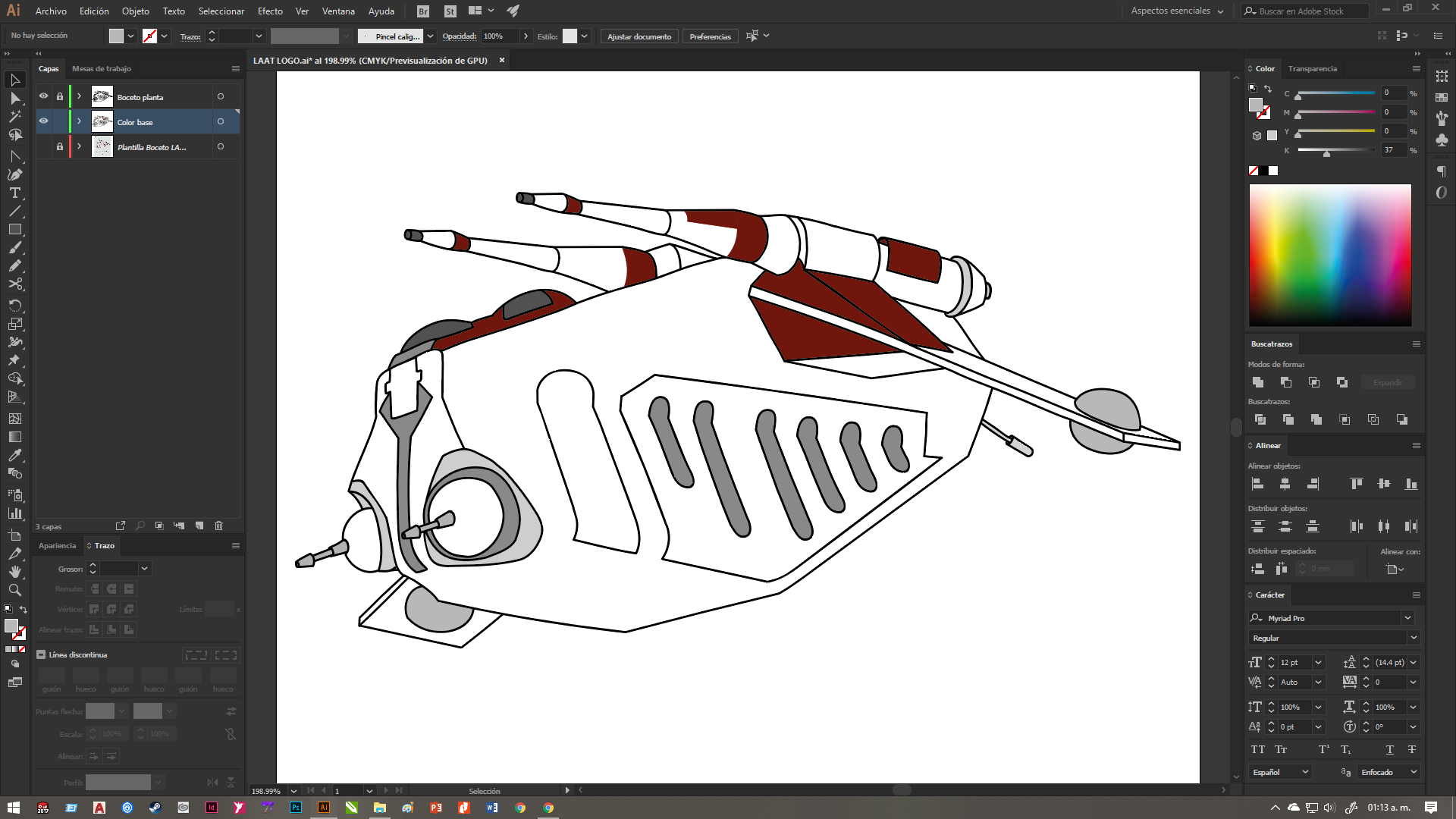Click Unite shape mode in Pathfinder

click(x=1258, y=382)
